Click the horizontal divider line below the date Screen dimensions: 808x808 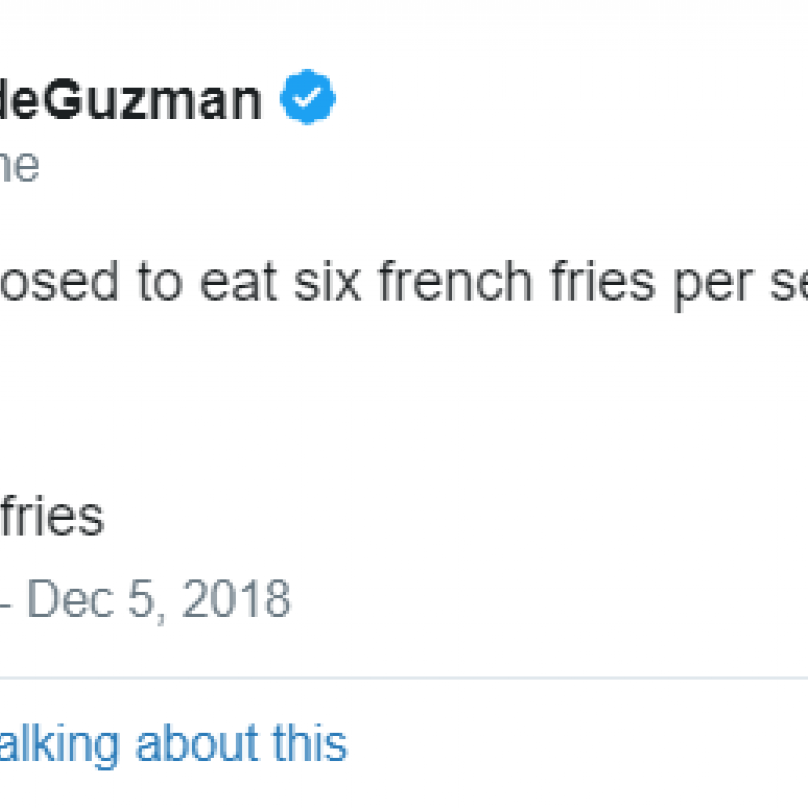[404, 678]
